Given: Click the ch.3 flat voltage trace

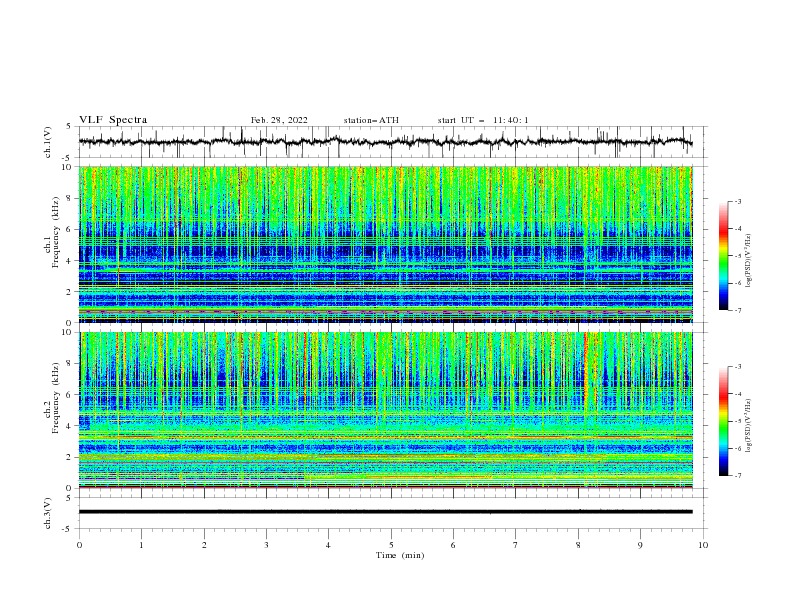Looking at the screenshot, I should (x=385, y=512).
